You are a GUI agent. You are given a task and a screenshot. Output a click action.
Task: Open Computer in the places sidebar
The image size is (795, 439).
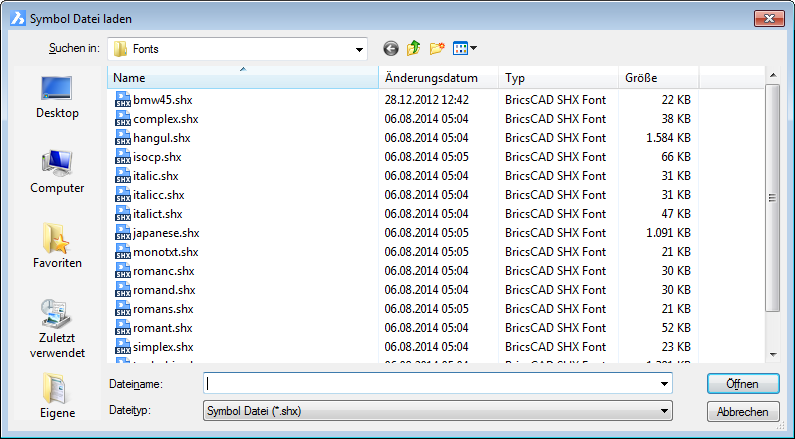tap(57, 172)
